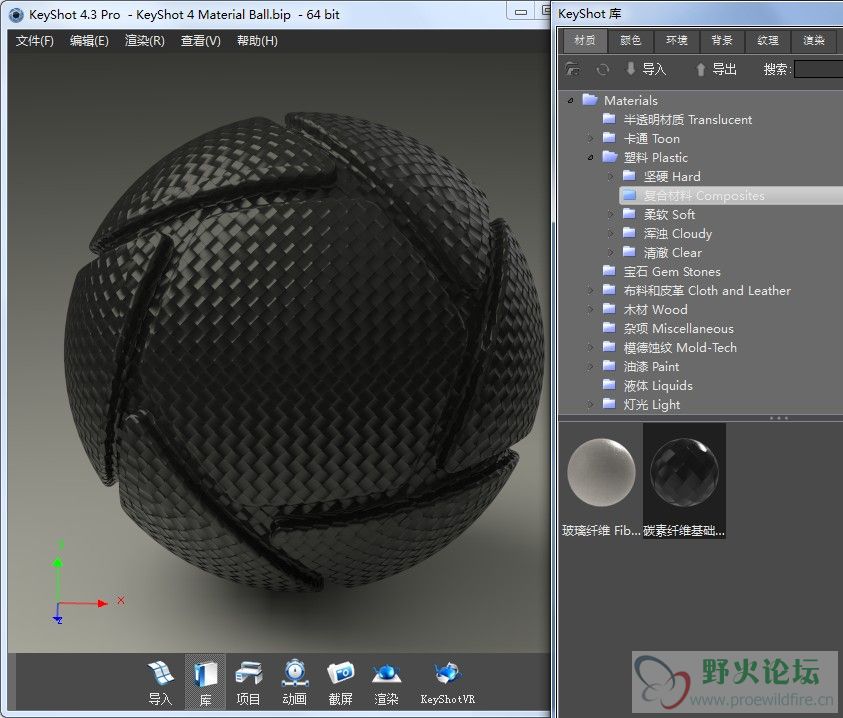This screenshot has width=843, height=718.
Task: Select the 木材 Wood folder
Action: 645,309
